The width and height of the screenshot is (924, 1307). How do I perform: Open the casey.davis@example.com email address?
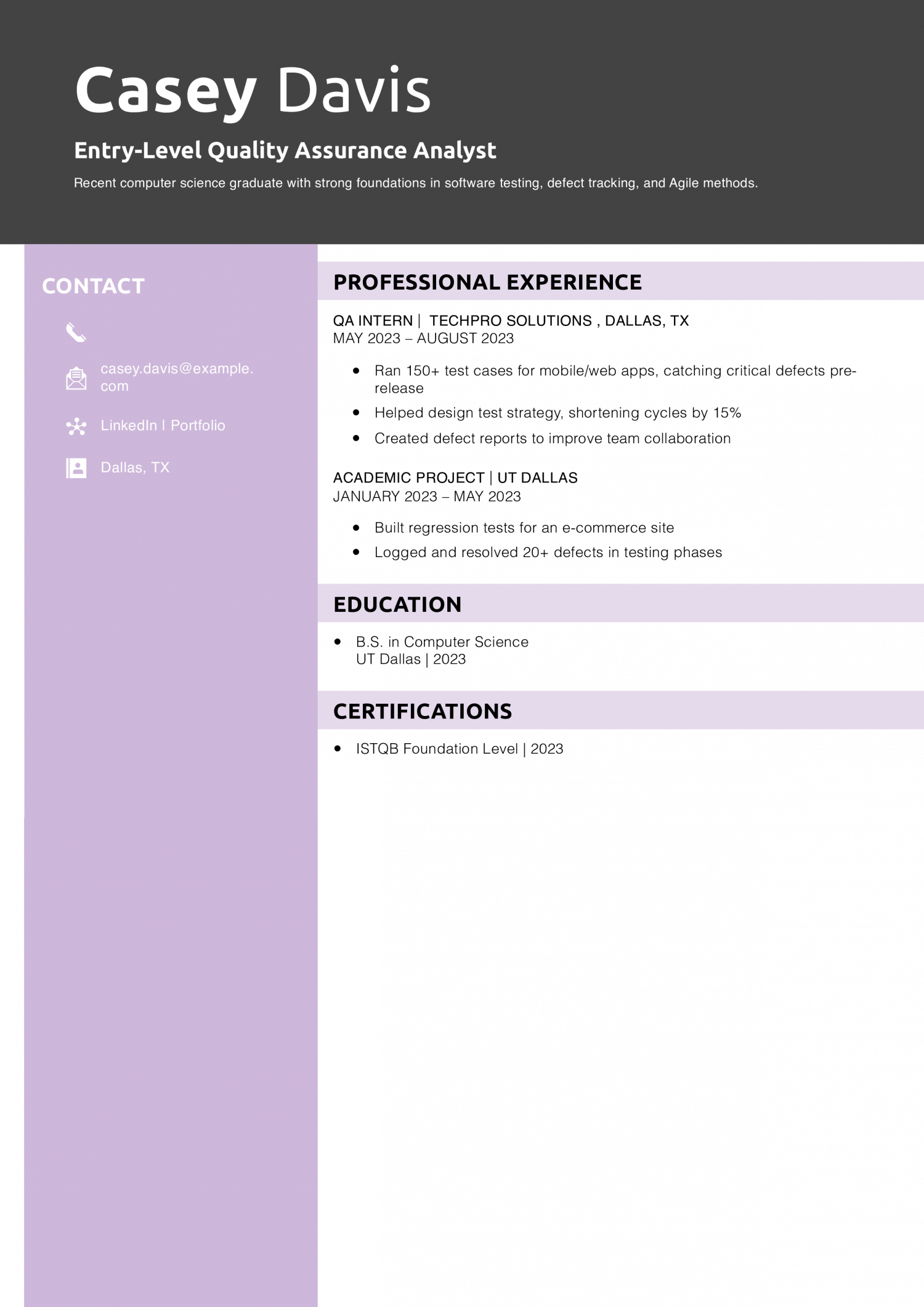[176, 377]
